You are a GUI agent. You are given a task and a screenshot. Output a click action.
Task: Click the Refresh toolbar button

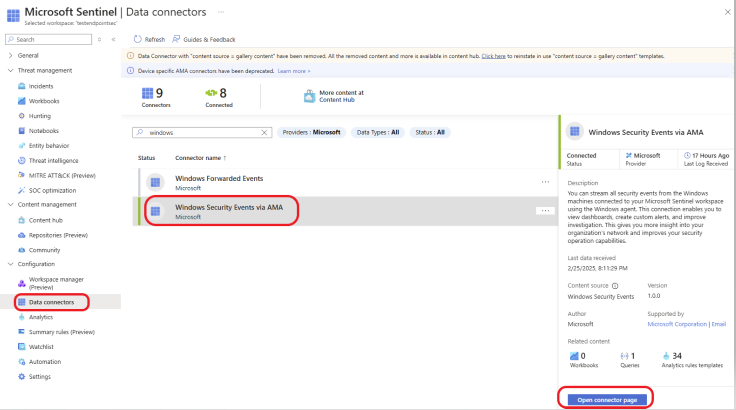coord(149,39)
